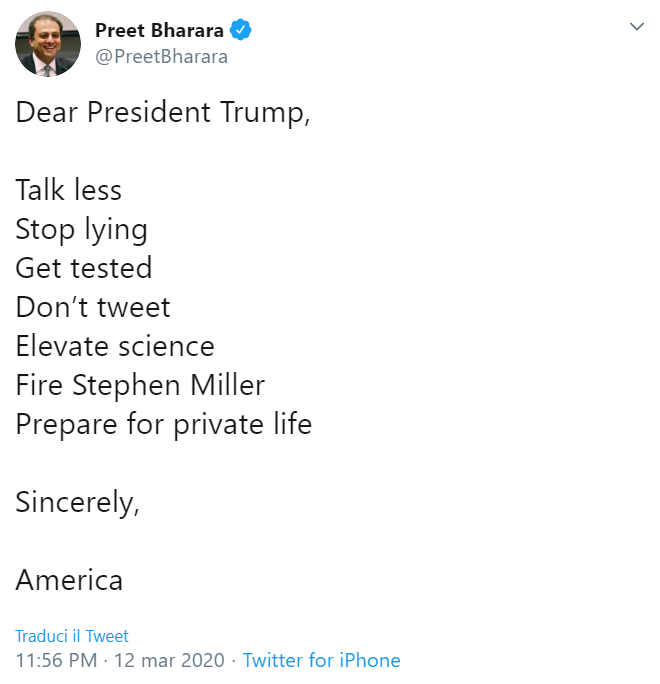
Task: Open the Twitter for iPhone source link
Action: tap(321, 661)
